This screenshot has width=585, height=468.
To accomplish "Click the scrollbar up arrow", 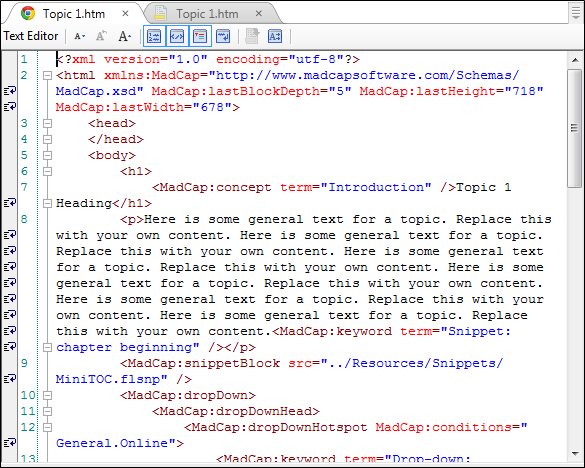I will click(x=575, y=60).
